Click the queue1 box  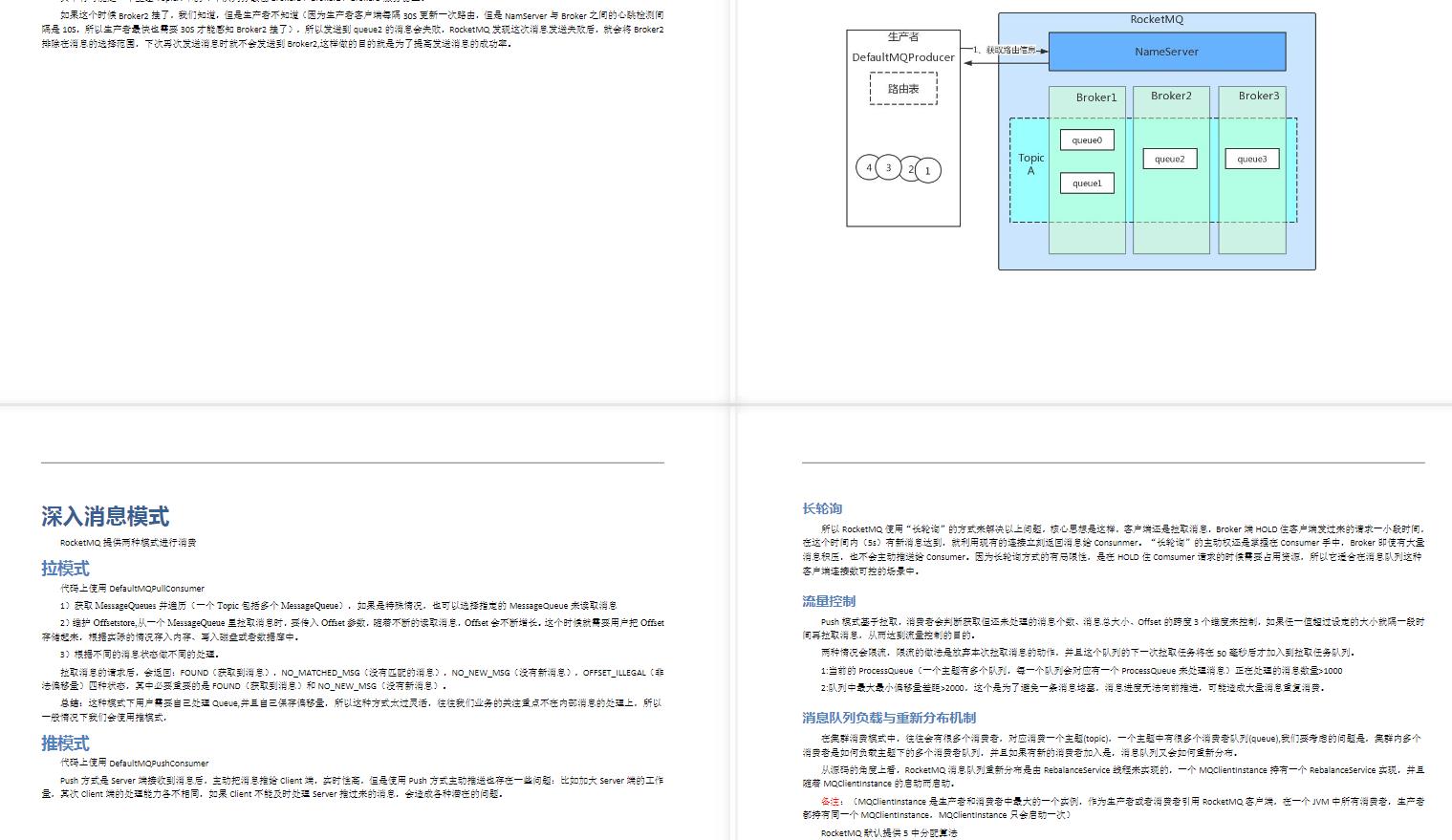1087,183
